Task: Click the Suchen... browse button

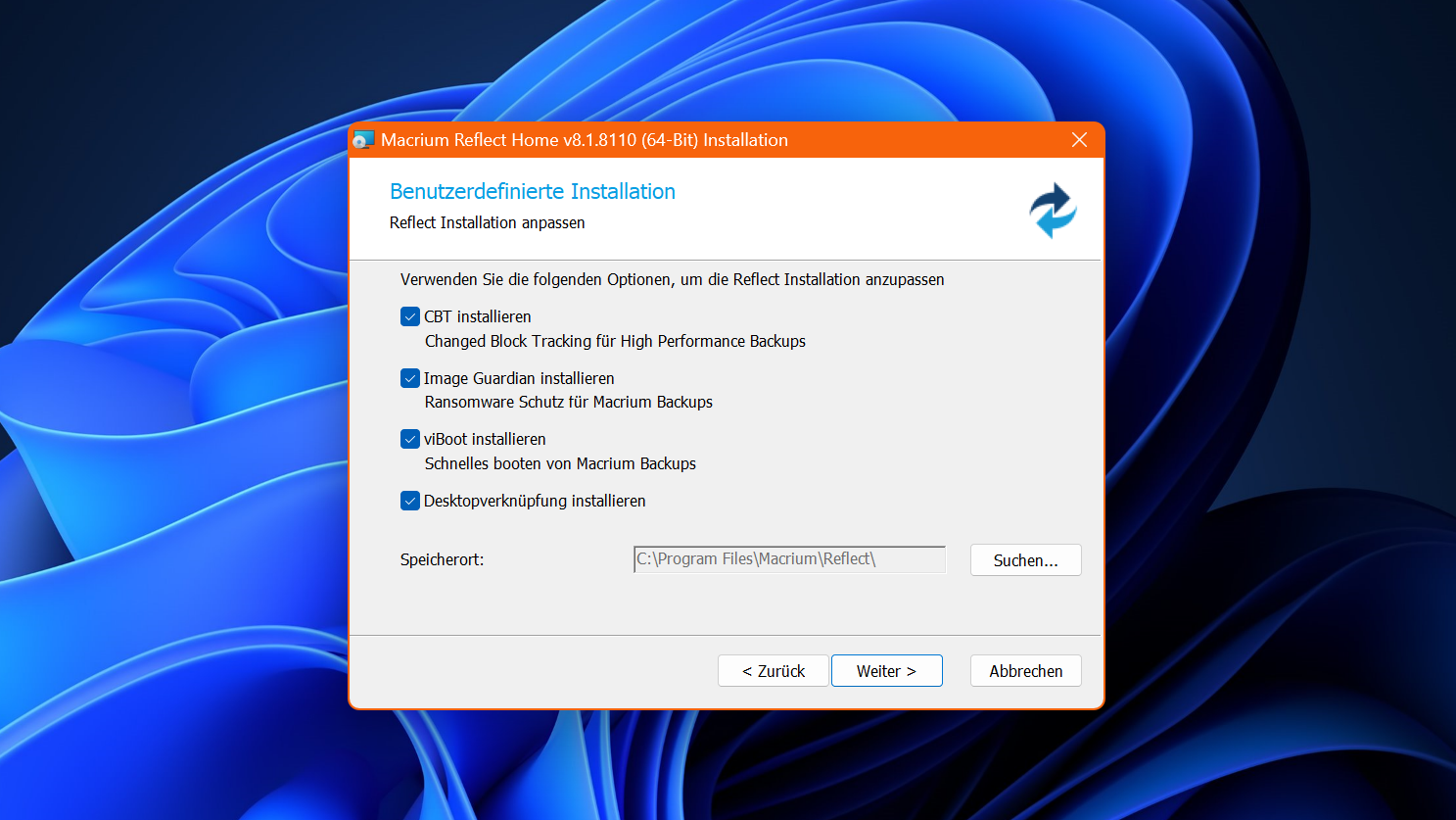Action: pyautogui.click(x=1025, y=560)
